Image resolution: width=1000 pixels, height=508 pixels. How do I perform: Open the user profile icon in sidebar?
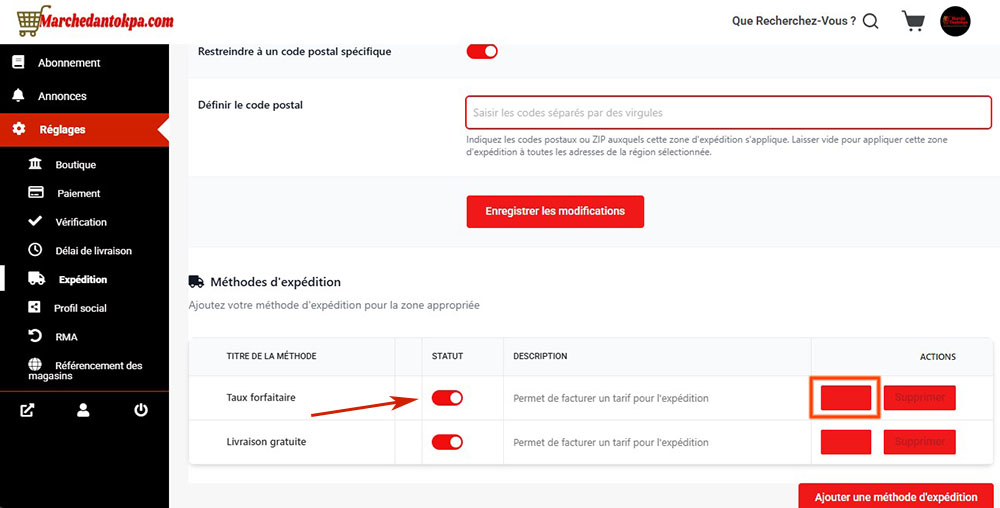click(x=84, y=410)
